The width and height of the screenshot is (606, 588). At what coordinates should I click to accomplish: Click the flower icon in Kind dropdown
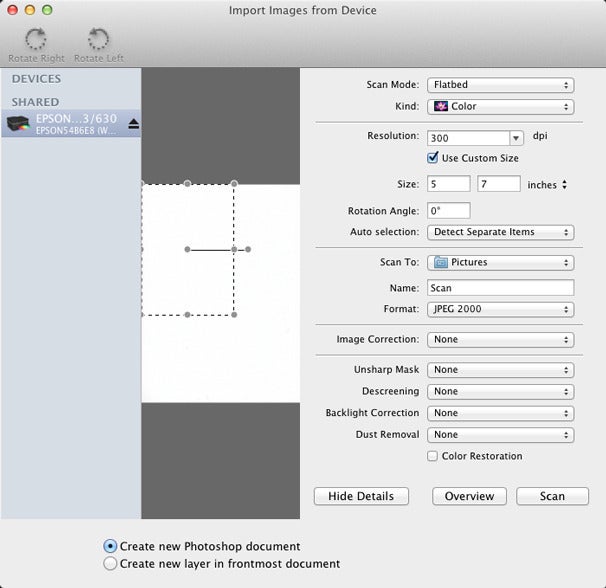coord(441,106)
